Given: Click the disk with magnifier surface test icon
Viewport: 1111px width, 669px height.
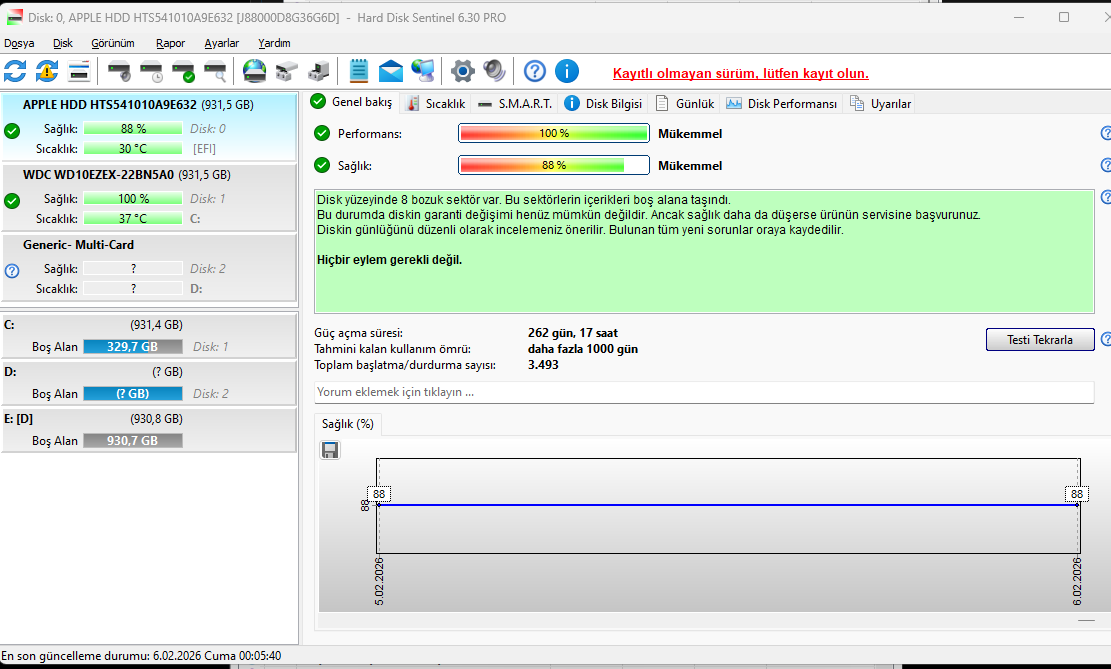Looking at the screenshot, I should coord(215,71).
